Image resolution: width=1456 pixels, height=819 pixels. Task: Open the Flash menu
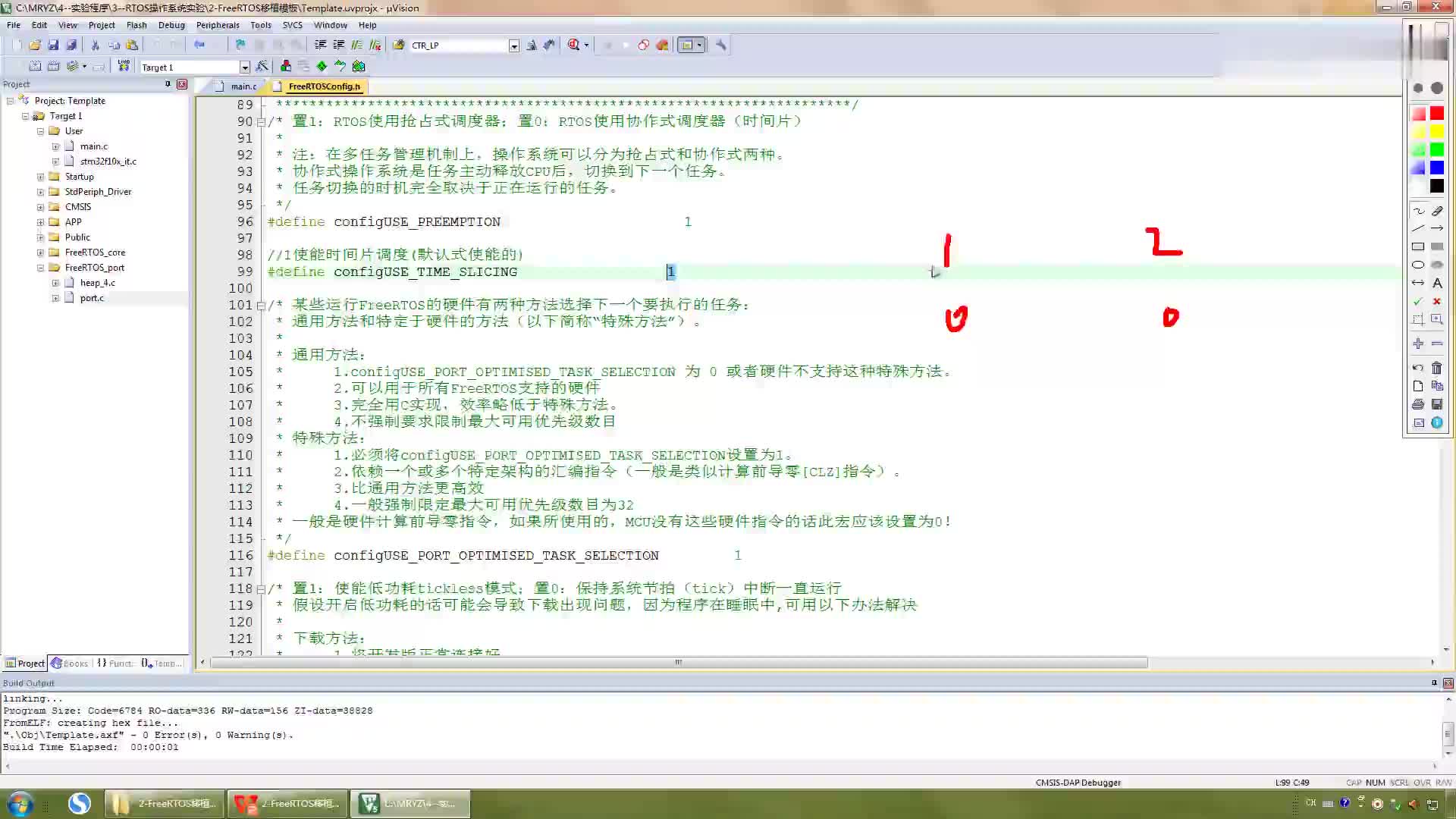click(x=136, y=25)
